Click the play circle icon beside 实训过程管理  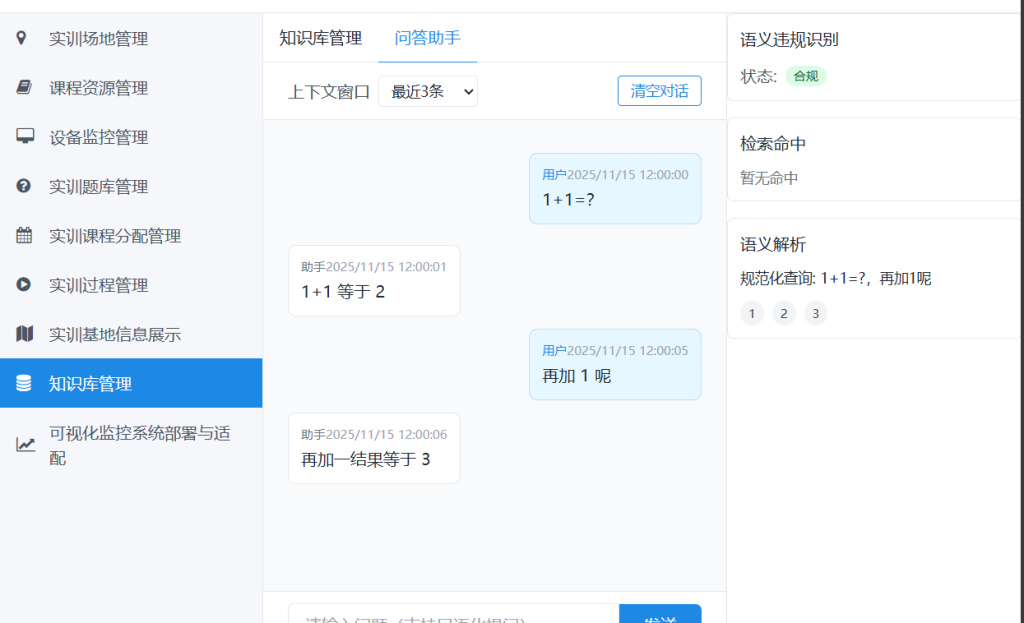pos(24,285)
